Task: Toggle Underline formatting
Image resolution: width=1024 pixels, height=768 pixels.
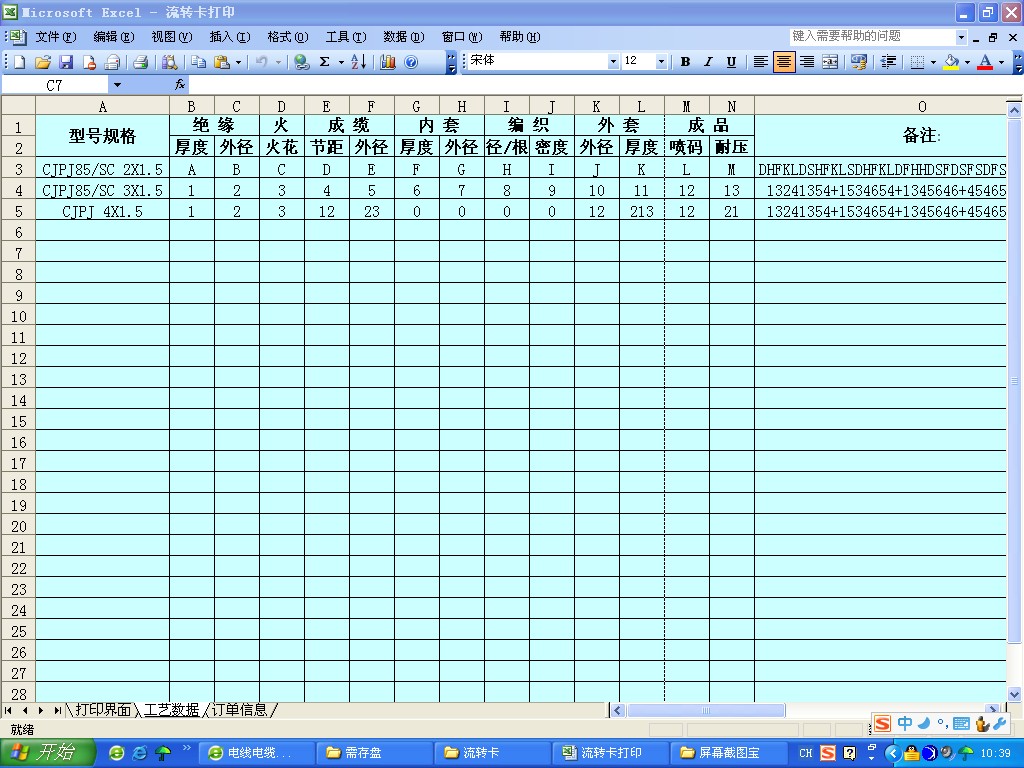Action: pyautogui.click(x=731, y=62)
